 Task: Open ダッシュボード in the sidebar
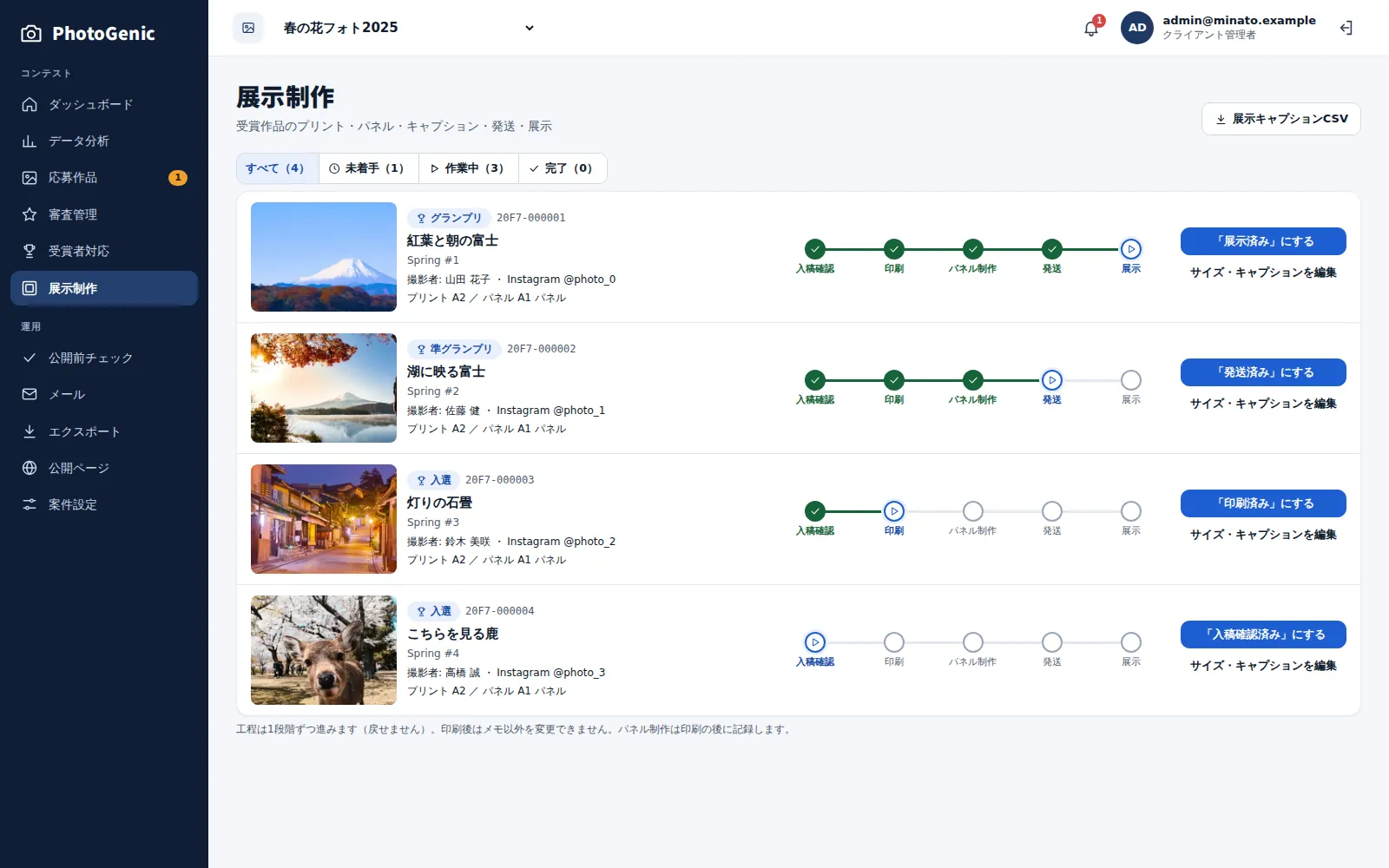pos(104,104)
